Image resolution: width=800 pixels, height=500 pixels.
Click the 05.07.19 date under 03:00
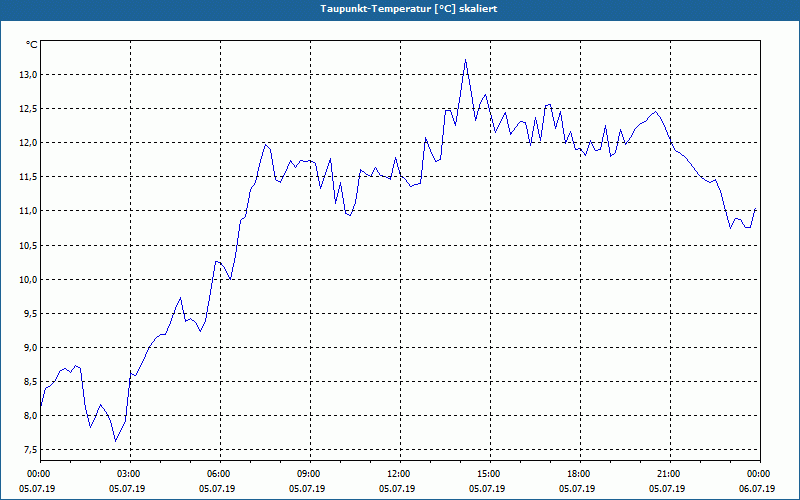[x=127, y=488]
